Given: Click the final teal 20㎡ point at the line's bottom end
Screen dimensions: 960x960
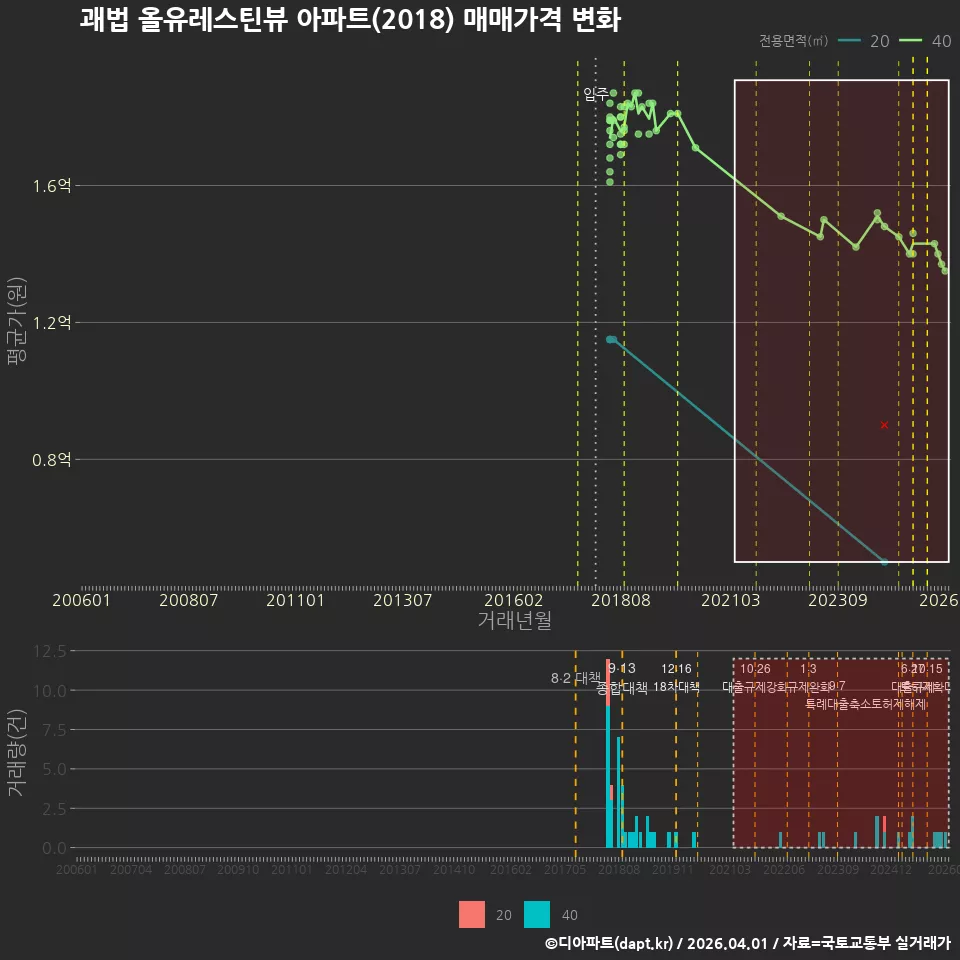Looking at the screenshot, I should [x=884, y=561].
